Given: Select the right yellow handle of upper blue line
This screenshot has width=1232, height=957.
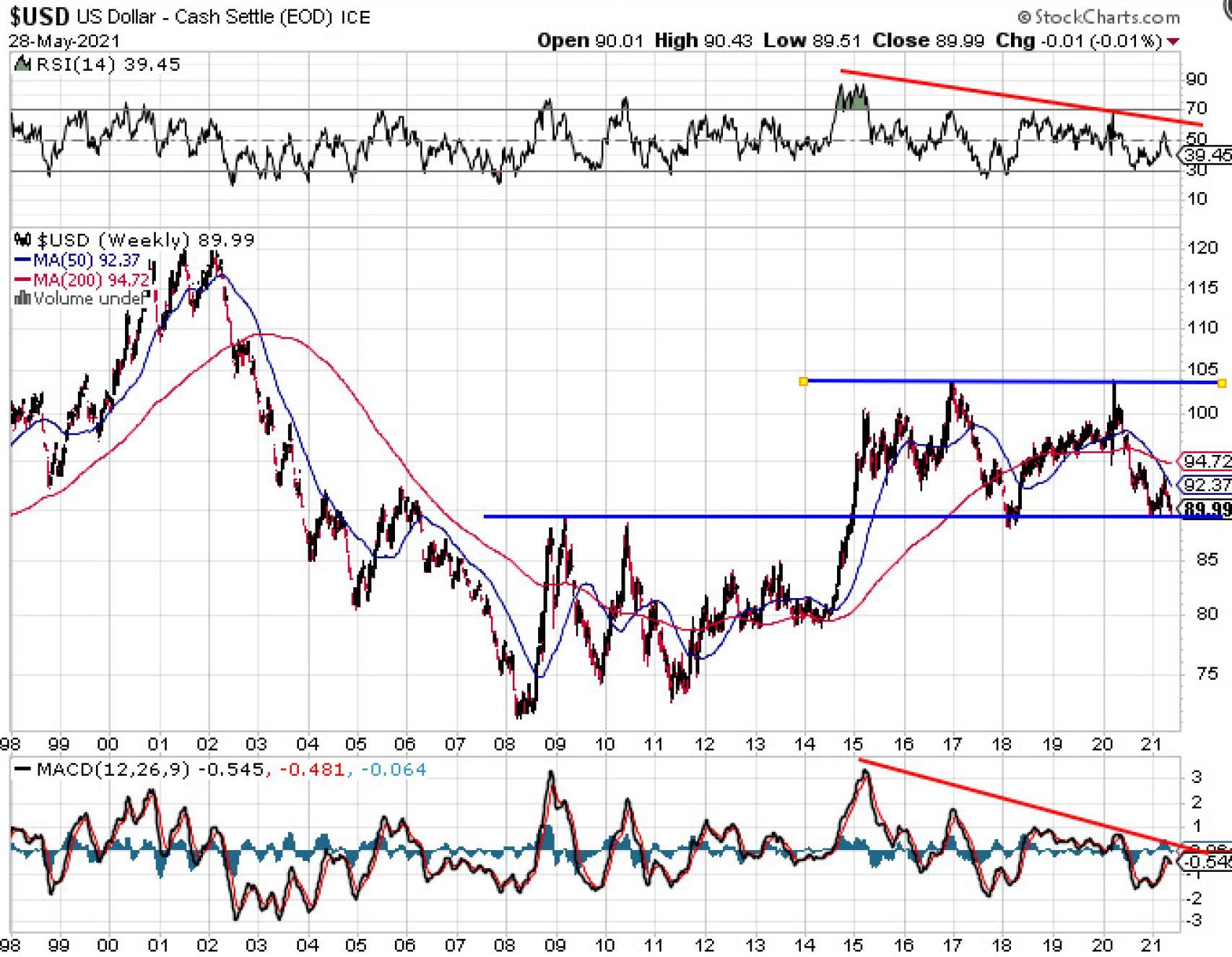Looking at the screenshot, I should (x=1222, y=383).
